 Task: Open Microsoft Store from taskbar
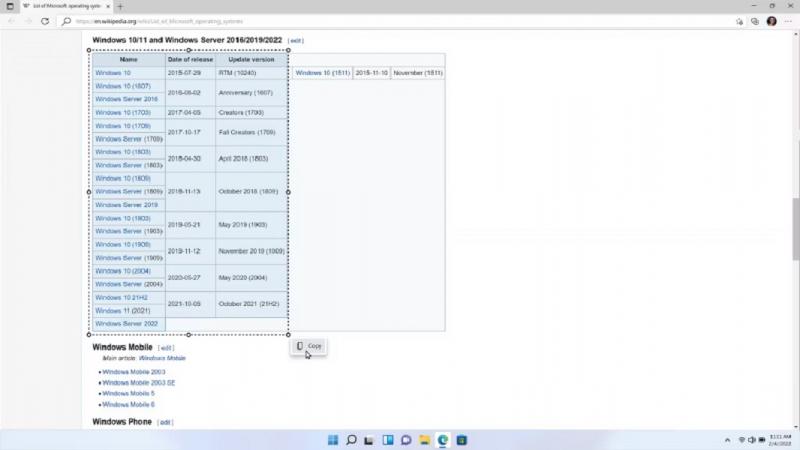461,440
